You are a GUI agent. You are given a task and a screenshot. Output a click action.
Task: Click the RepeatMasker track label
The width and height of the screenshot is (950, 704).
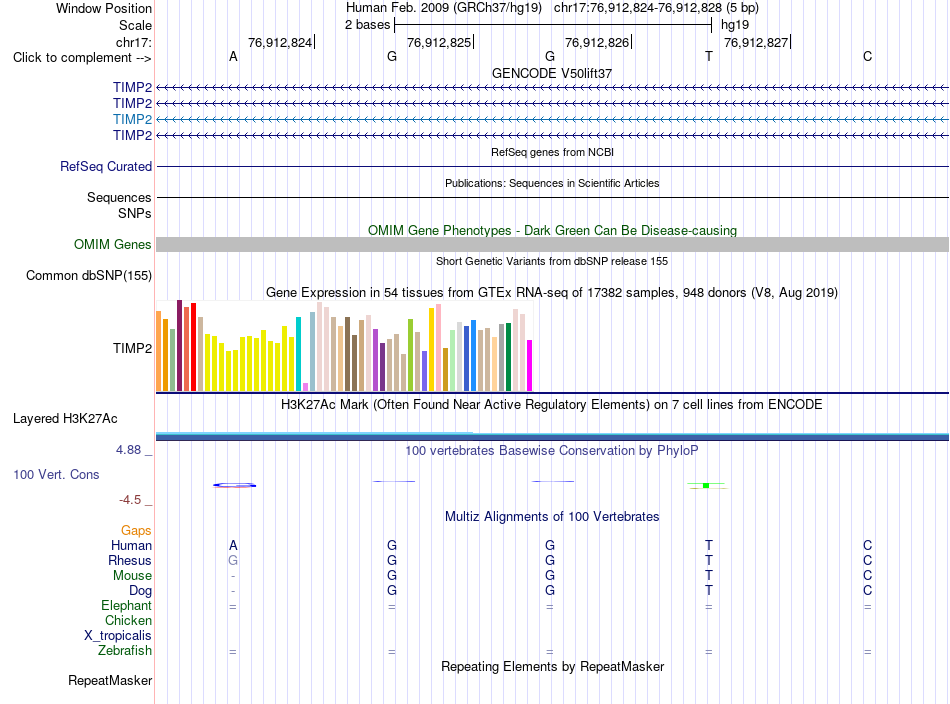click(110, 680)
